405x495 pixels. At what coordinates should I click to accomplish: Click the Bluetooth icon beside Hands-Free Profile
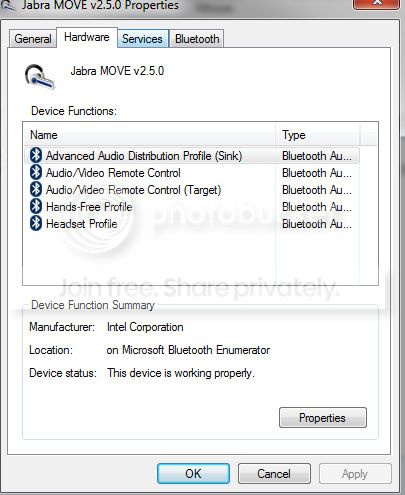[x=36, y=206]
